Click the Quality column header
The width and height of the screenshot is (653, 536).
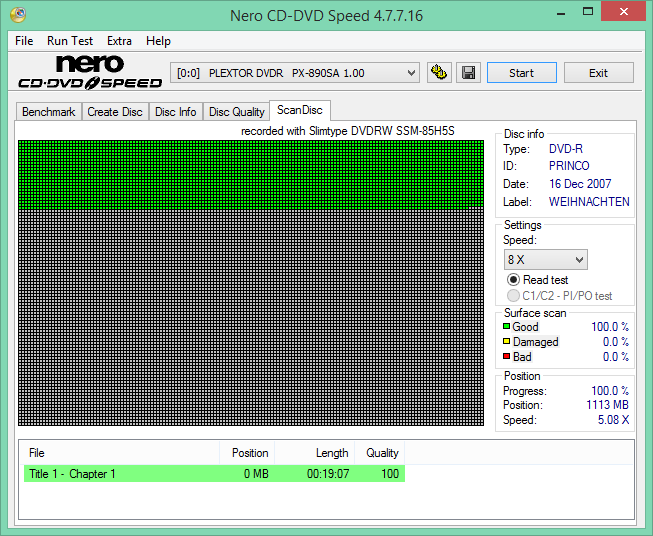click(379, 453)
